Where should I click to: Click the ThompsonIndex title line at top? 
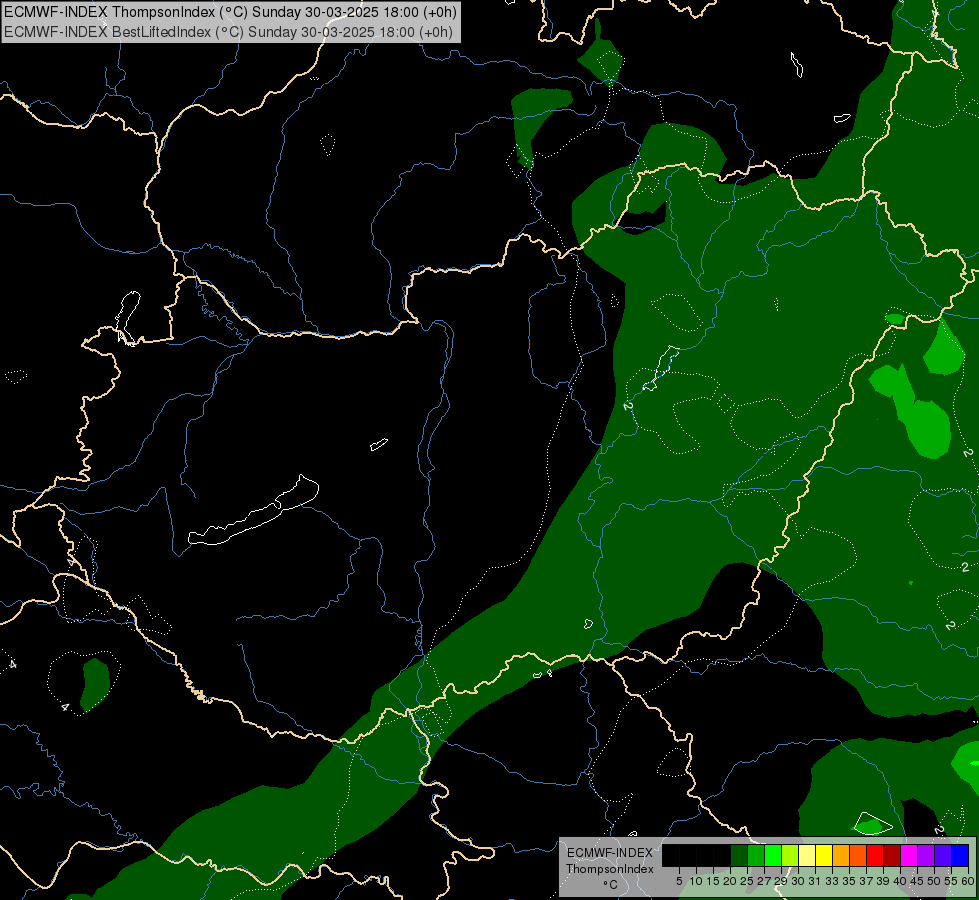[x=230, y=12]
